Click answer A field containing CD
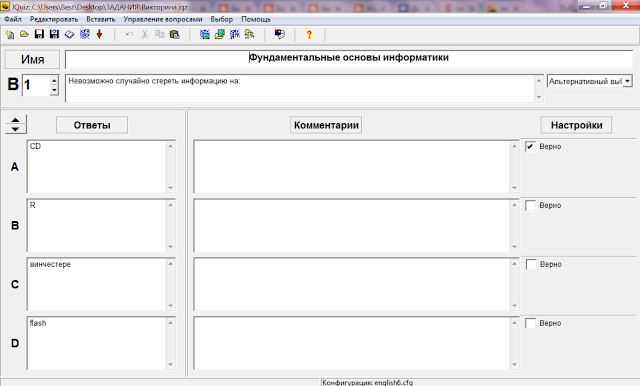640x386 pixels. [x=97, y=166]
